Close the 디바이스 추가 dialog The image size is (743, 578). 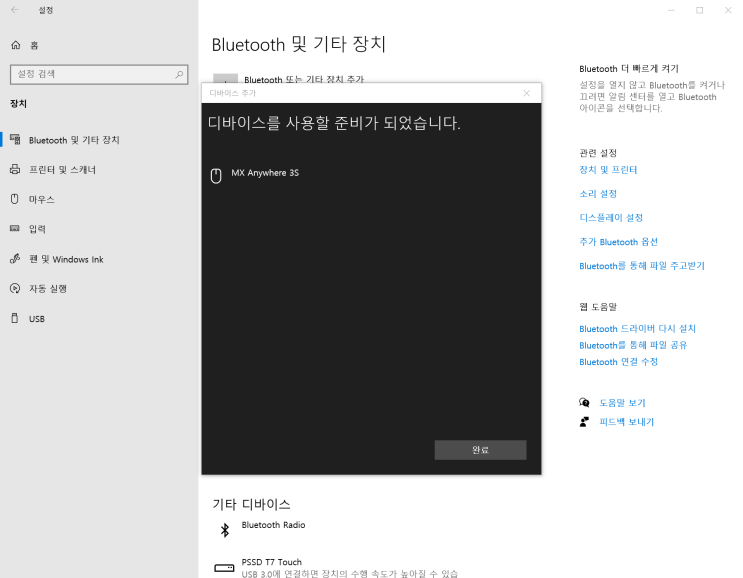tap(526, 93)
